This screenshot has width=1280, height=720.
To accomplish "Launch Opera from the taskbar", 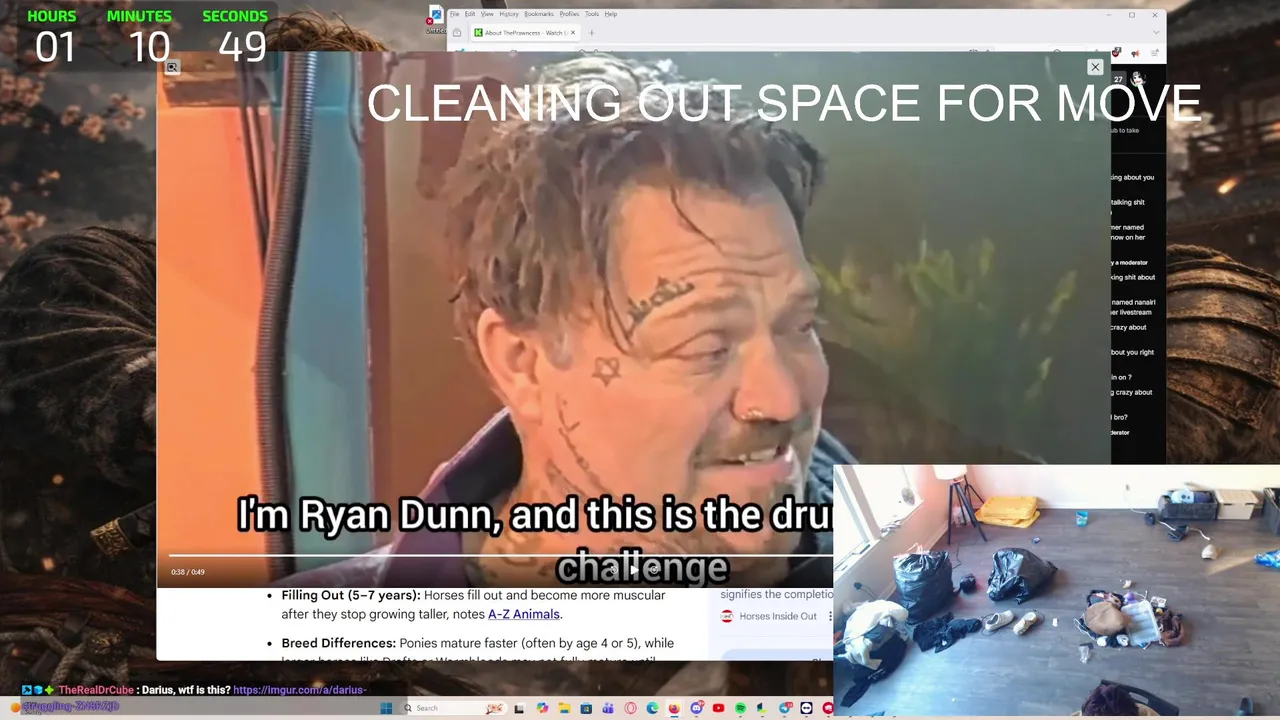I will [630, 708].
